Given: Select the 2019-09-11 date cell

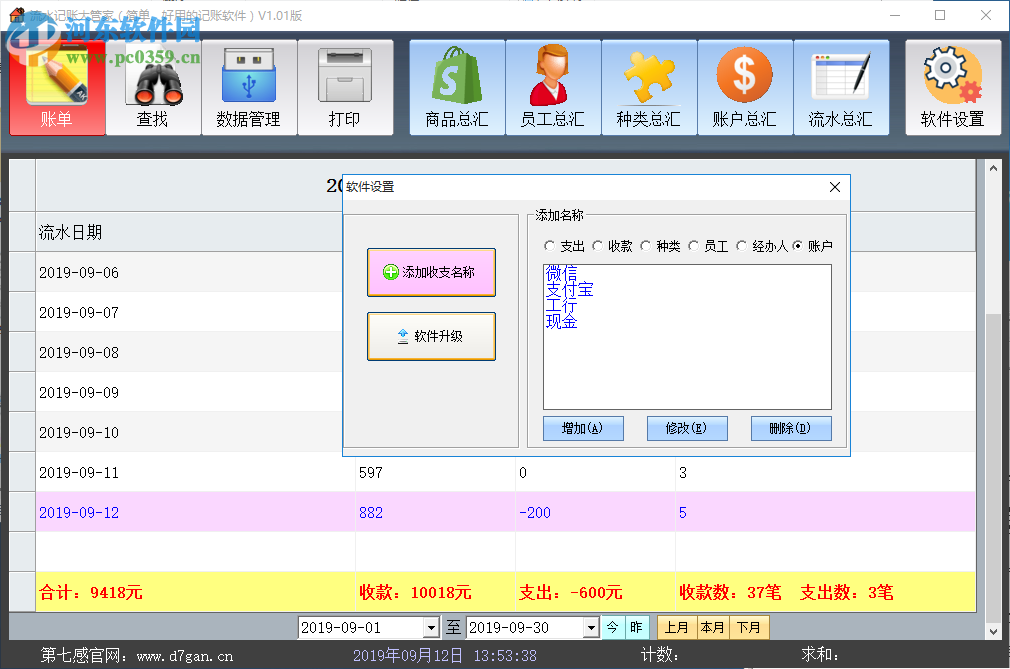Looking at the screenshot, I should pyautogui.click(x=195, y=473).
